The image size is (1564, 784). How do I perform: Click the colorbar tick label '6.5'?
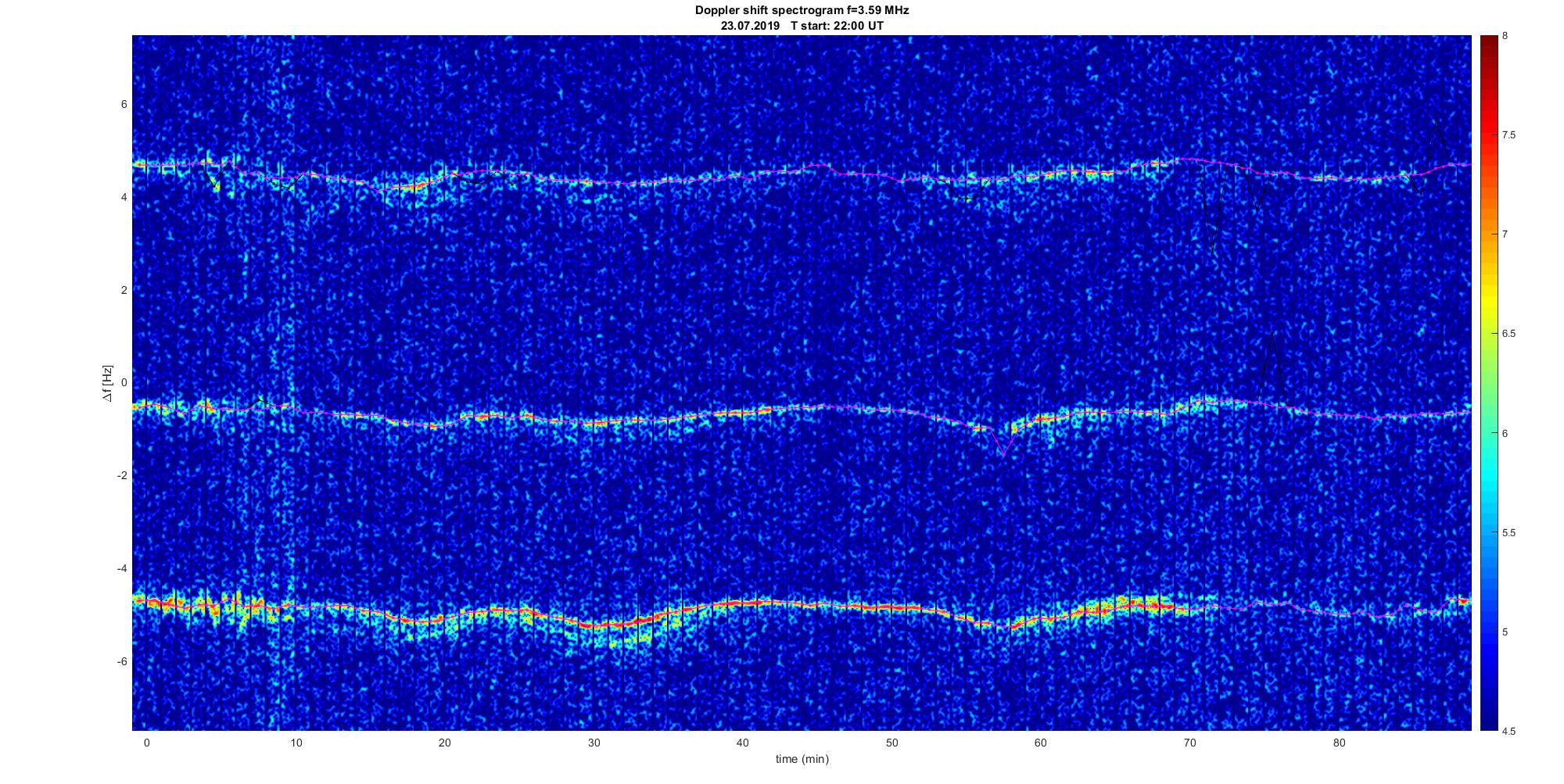pos(1509,334)
